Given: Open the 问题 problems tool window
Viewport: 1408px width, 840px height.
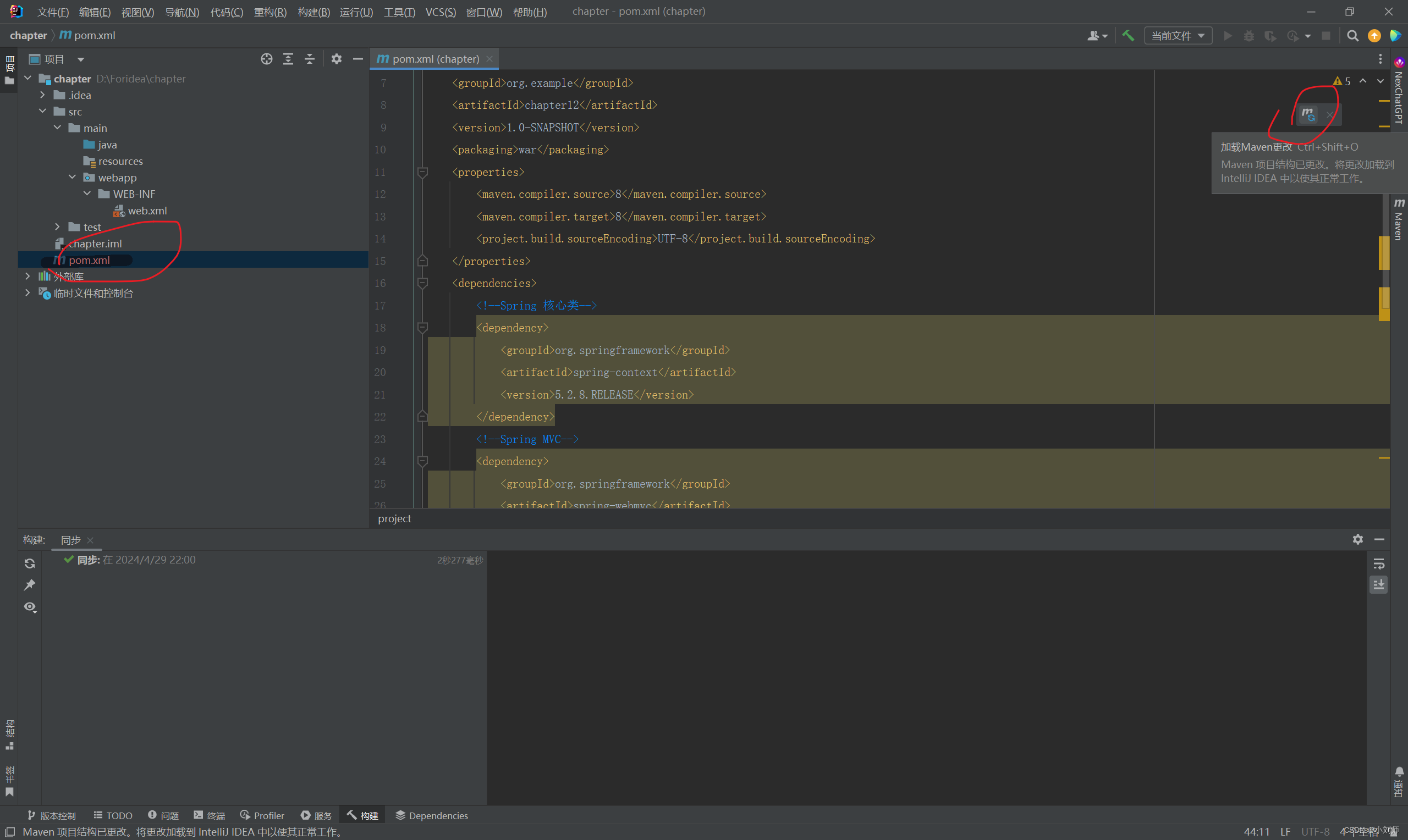Looking at the screenshot, I should (x=163, y=815).
